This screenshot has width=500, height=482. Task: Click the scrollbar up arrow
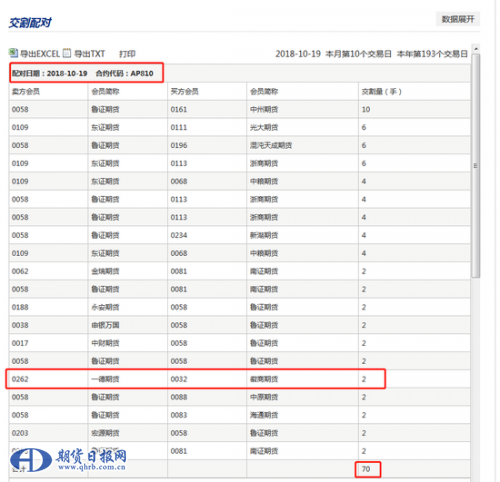coord(476,49)
